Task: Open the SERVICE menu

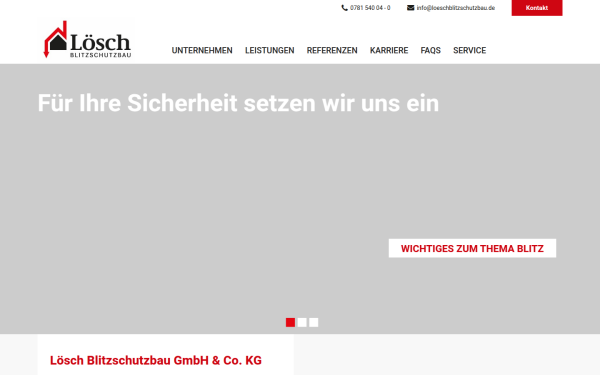Action: (470, 51)
